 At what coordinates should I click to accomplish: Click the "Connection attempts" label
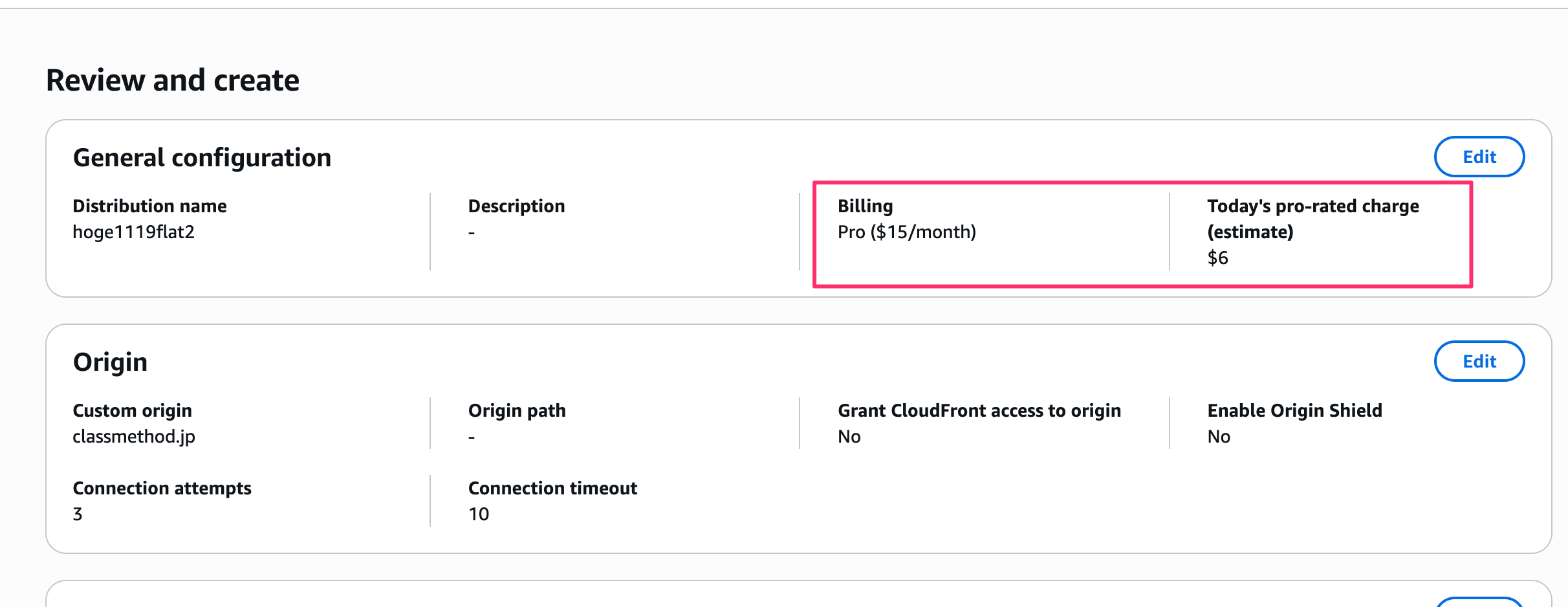pyautogui.click(x=162, y=489)
